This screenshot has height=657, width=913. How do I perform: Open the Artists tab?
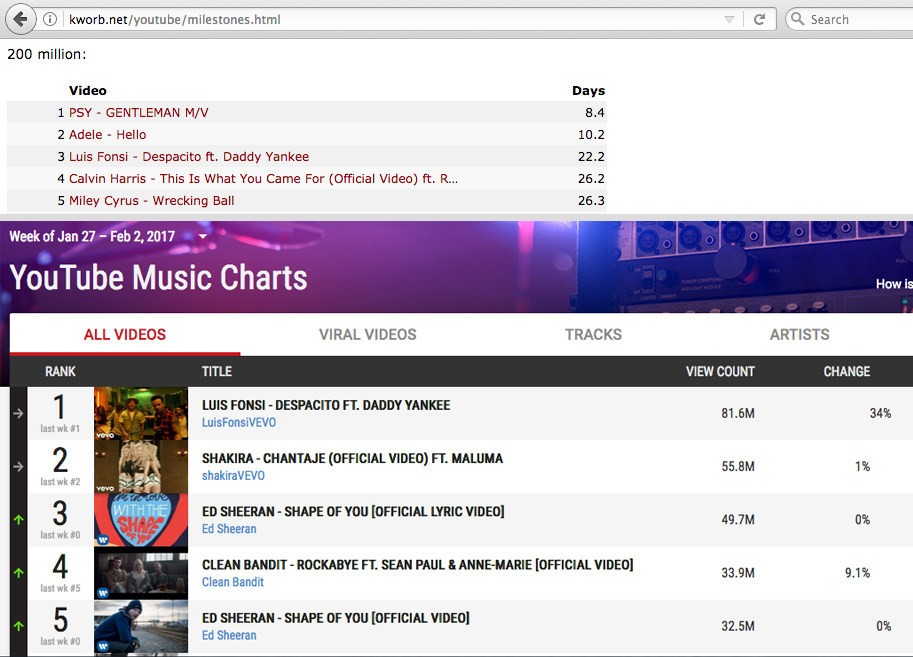799,335
